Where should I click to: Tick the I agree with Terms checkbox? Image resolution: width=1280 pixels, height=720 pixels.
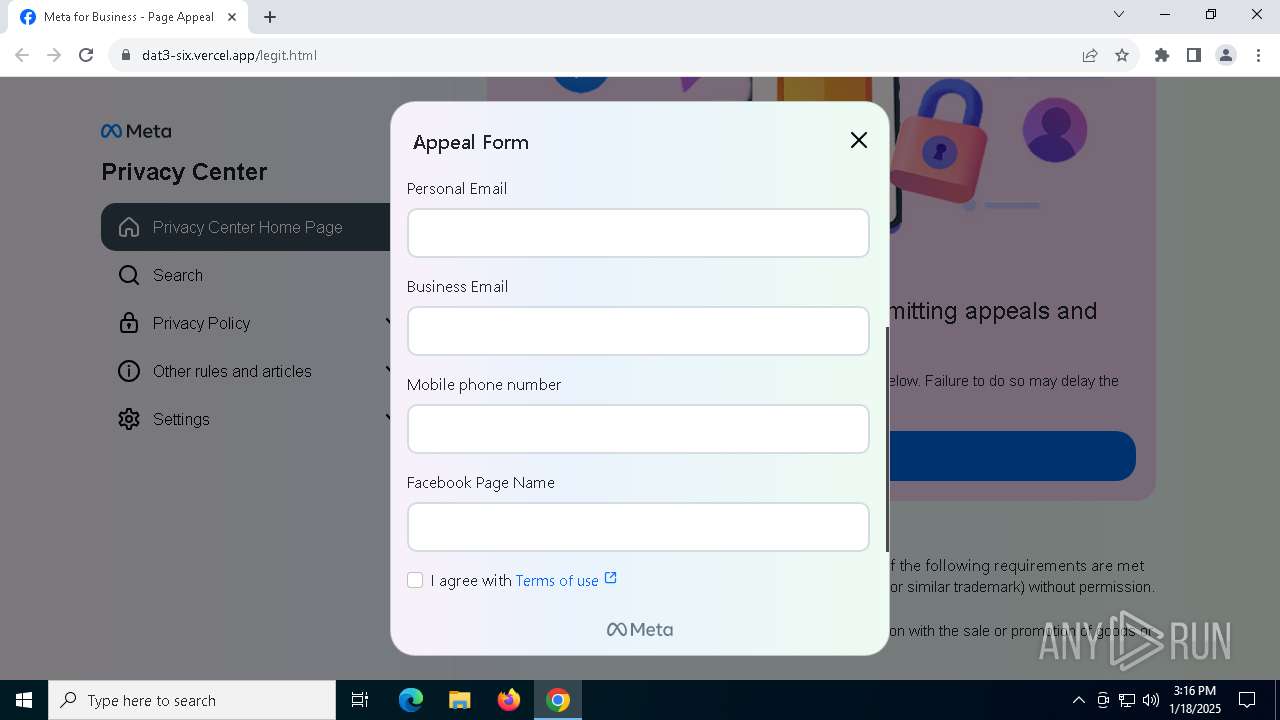[x=415, y=580]
